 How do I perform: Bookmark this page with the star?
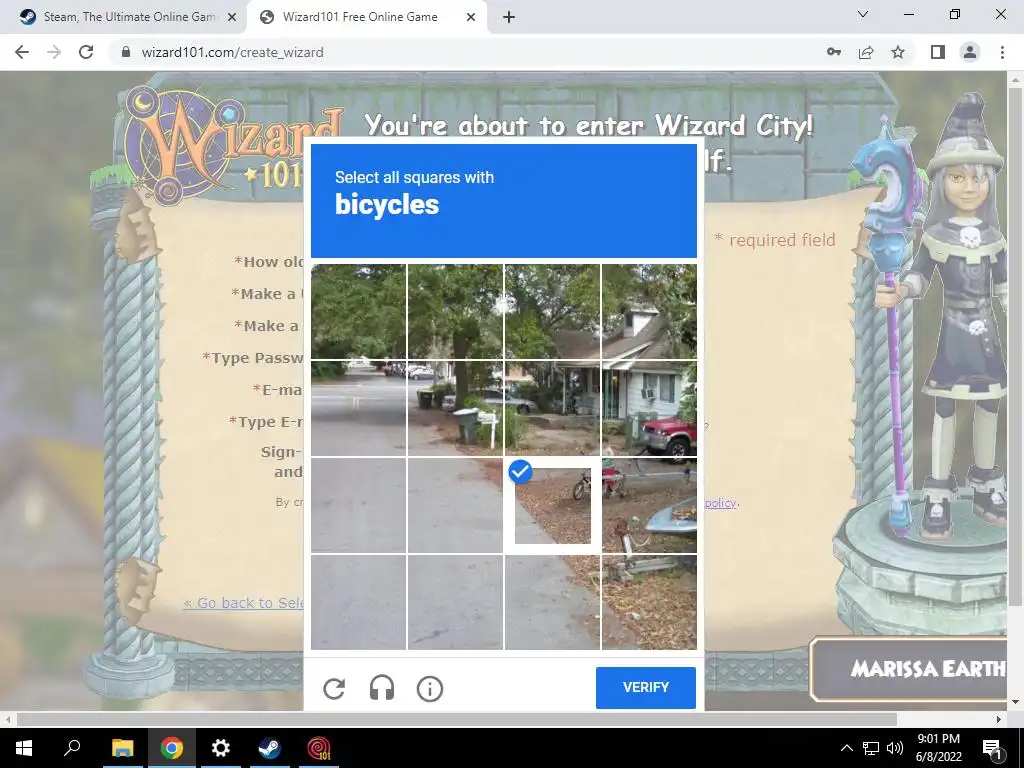[898, 52]
